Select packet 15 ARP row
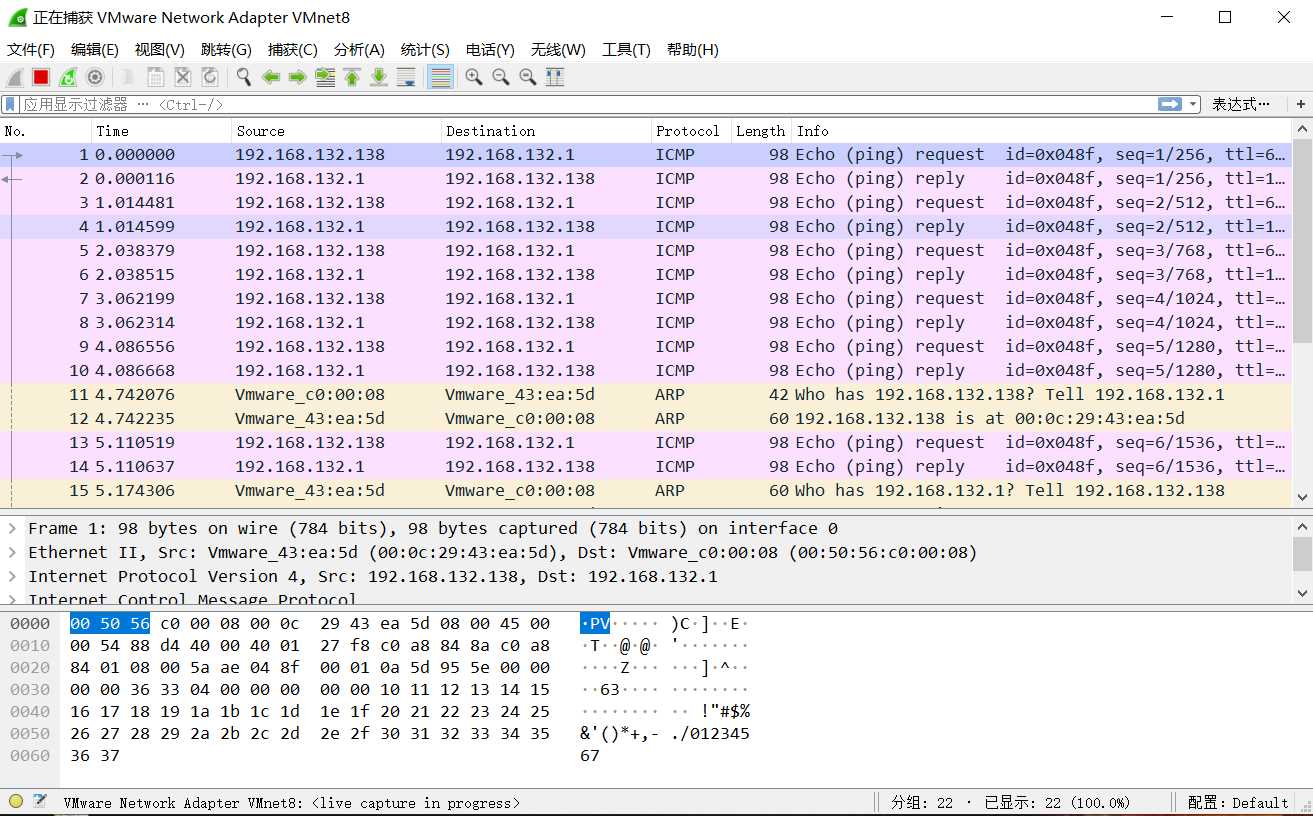The height and width of the screenshot is (816, 1313). [x=646, y=490]
